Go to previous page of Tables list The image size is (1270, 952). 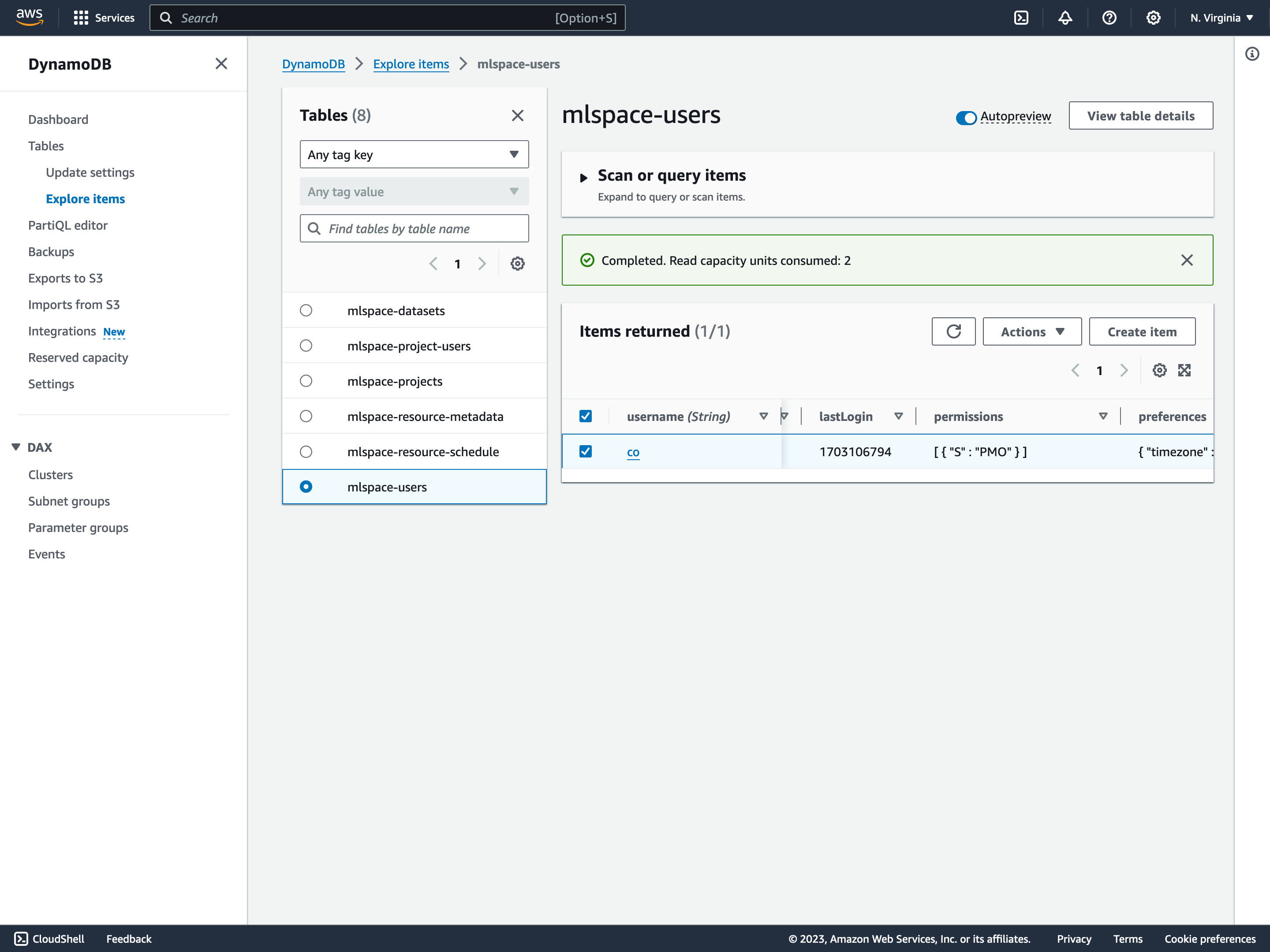tap(433, 264)
